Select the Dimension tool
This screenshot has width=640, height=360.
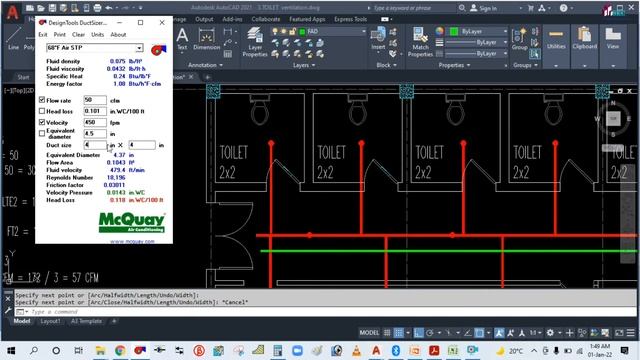point(207,40)
